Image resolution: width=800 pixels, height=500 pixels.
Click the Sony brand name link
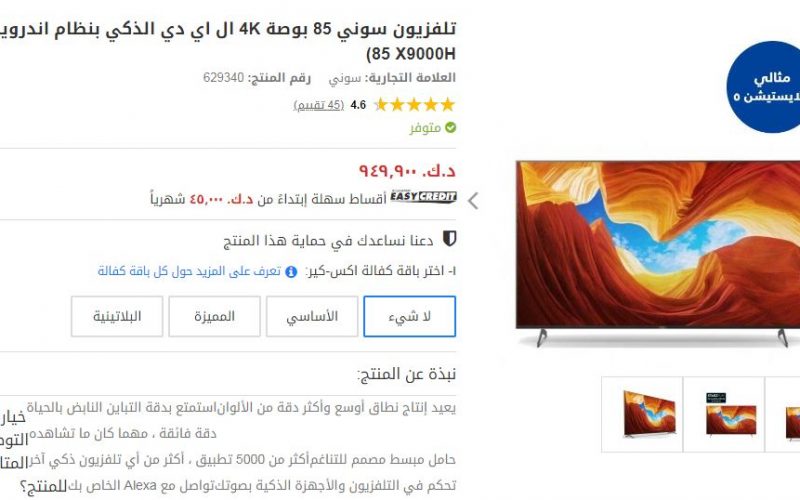tap(344, 78)
